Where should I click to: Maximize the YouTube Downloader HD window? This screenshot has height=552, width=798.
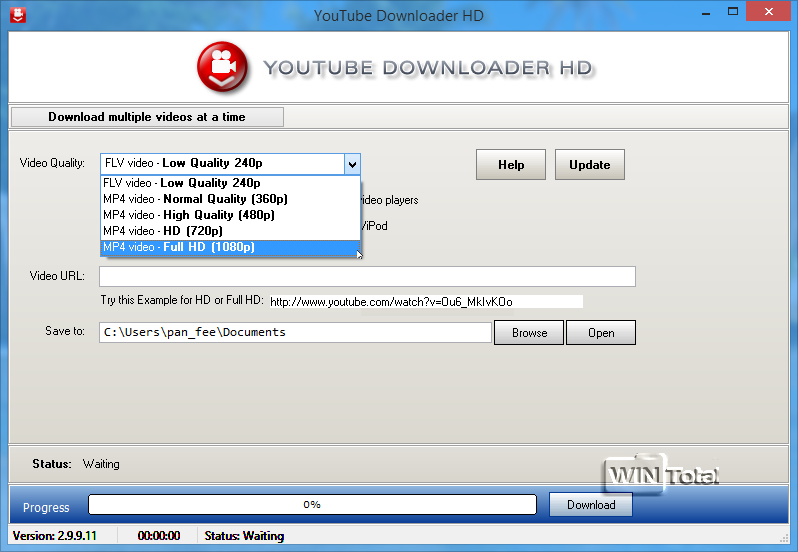click(x=733, y=12)
